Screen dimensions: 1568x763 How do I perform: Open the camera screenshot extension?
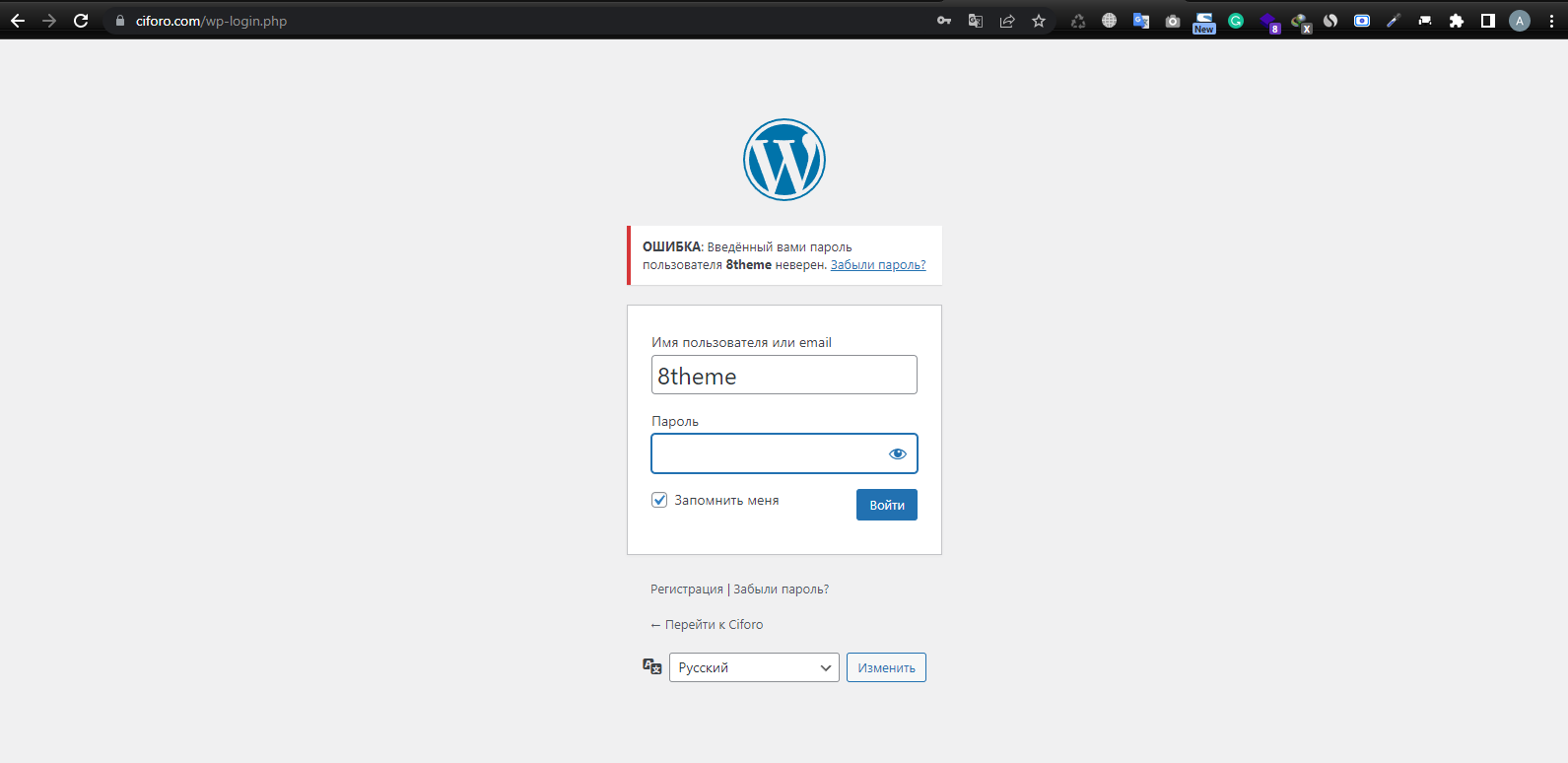(1173, 21)
